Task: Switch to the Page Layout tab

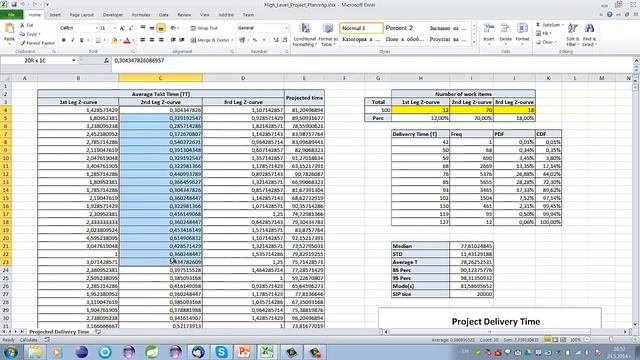Action: coord(82,15)
